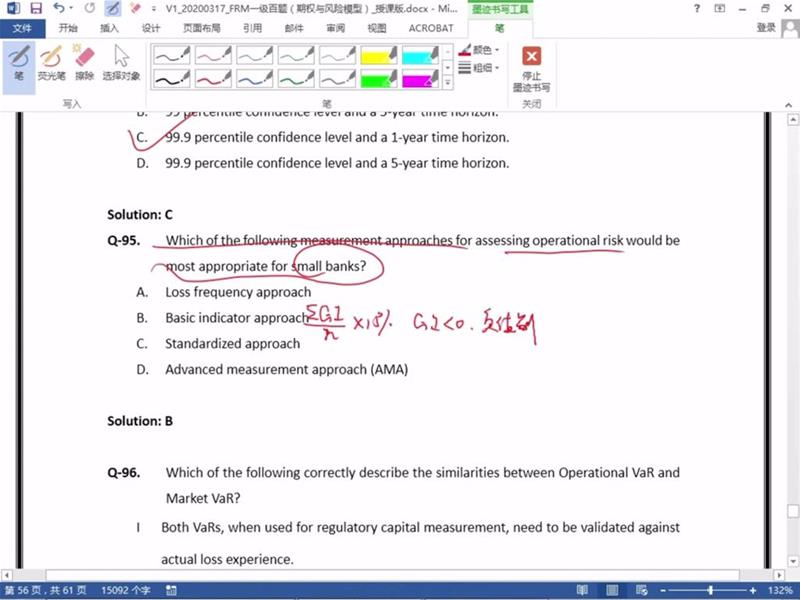Zoom in with the plus button
Image resolution: width=800 pixels, height=600 pixels.
[x=753, y=590]
